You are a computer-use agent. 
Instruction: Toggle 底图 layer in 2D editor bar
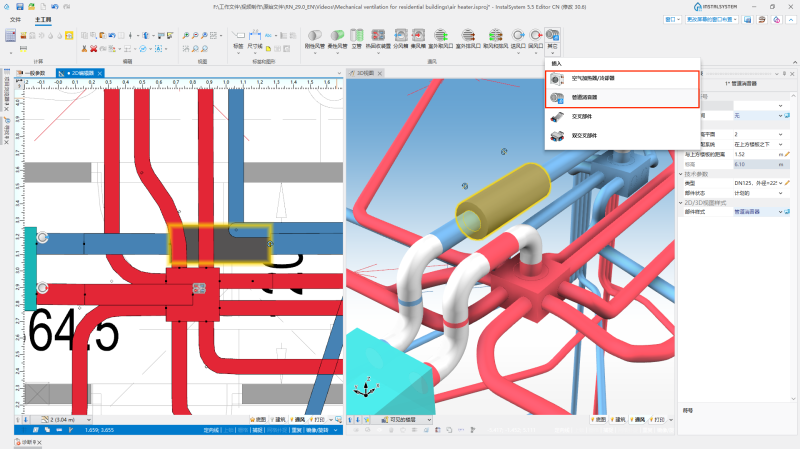(258, 419)
